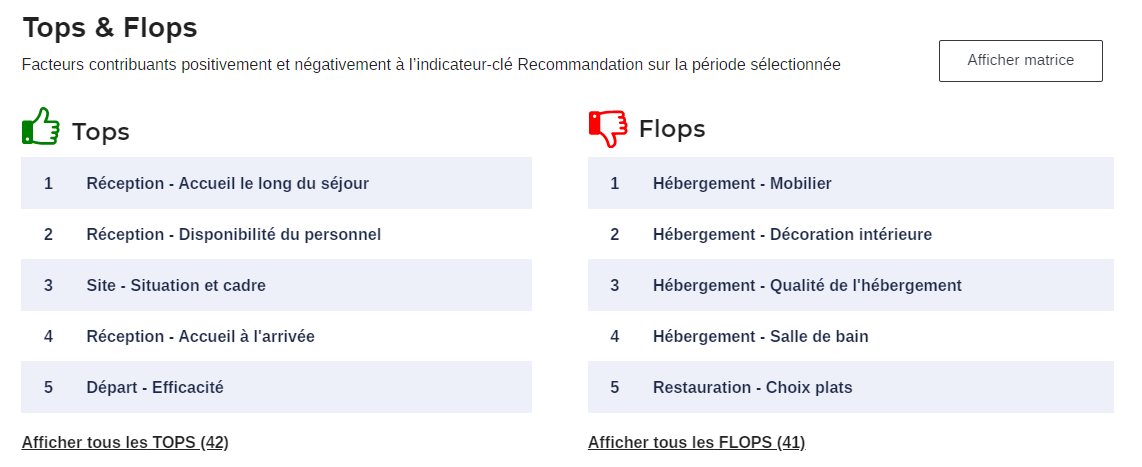The image size is (1142, 467).
Task: Select Hébergement - Mobilier flop row
Action: click(x=742, y=183)
